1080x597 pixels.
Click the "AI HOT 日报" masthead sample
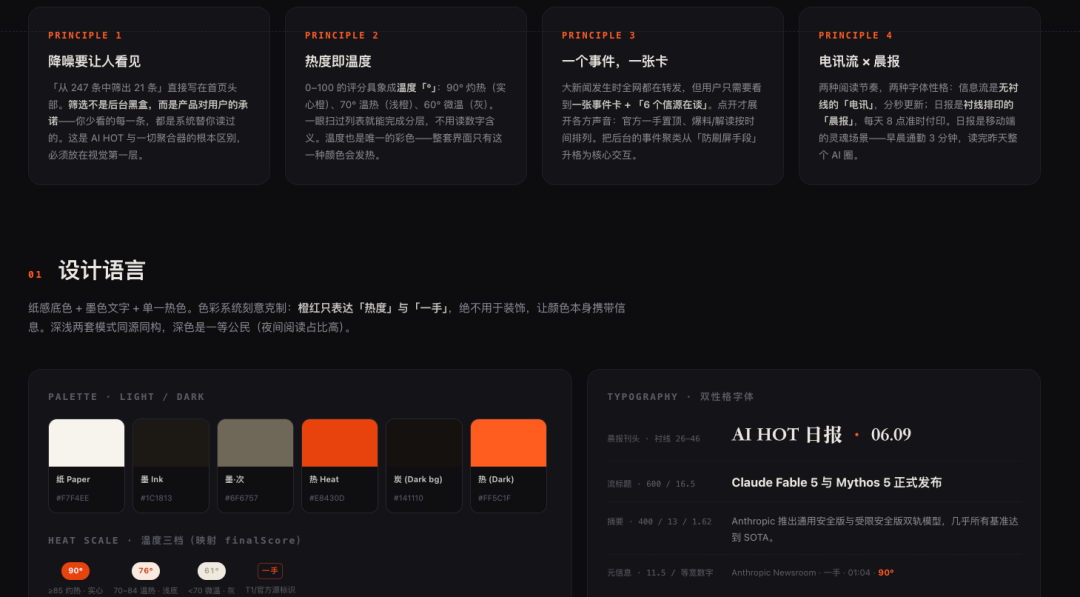point(787,434)
